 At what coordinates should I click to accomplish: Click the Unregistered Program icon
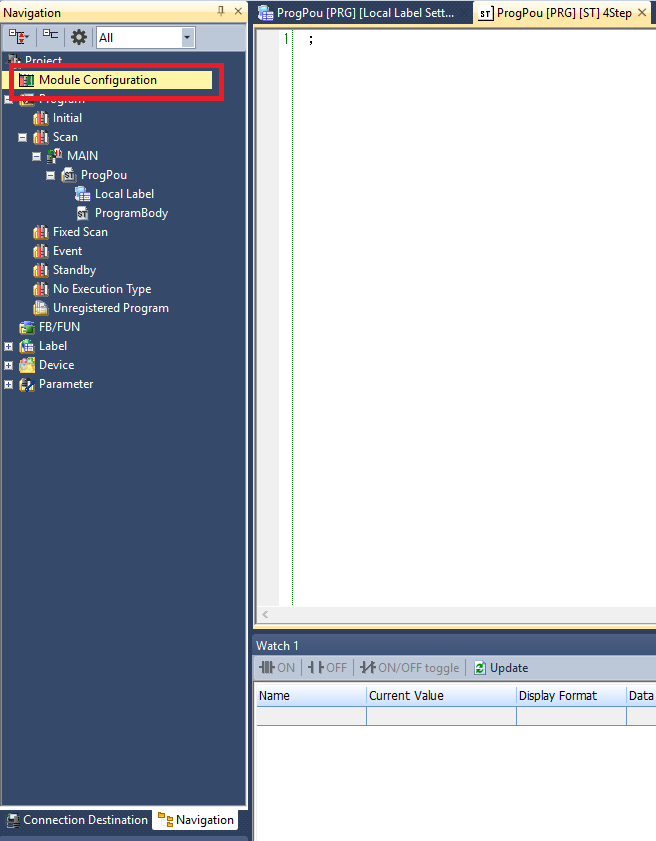click(x=41, y=308)
